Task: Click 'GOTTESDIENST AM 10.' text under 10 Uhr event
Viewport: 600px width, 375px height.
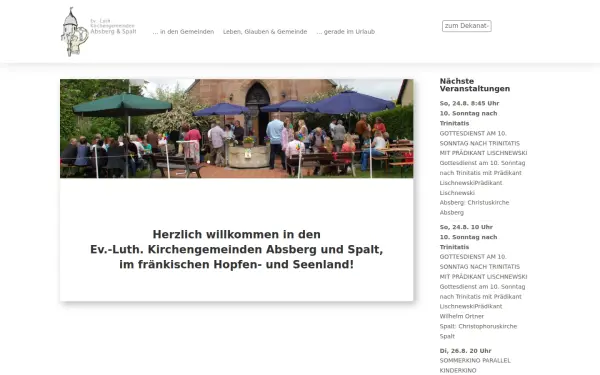Action: [473, 257]
